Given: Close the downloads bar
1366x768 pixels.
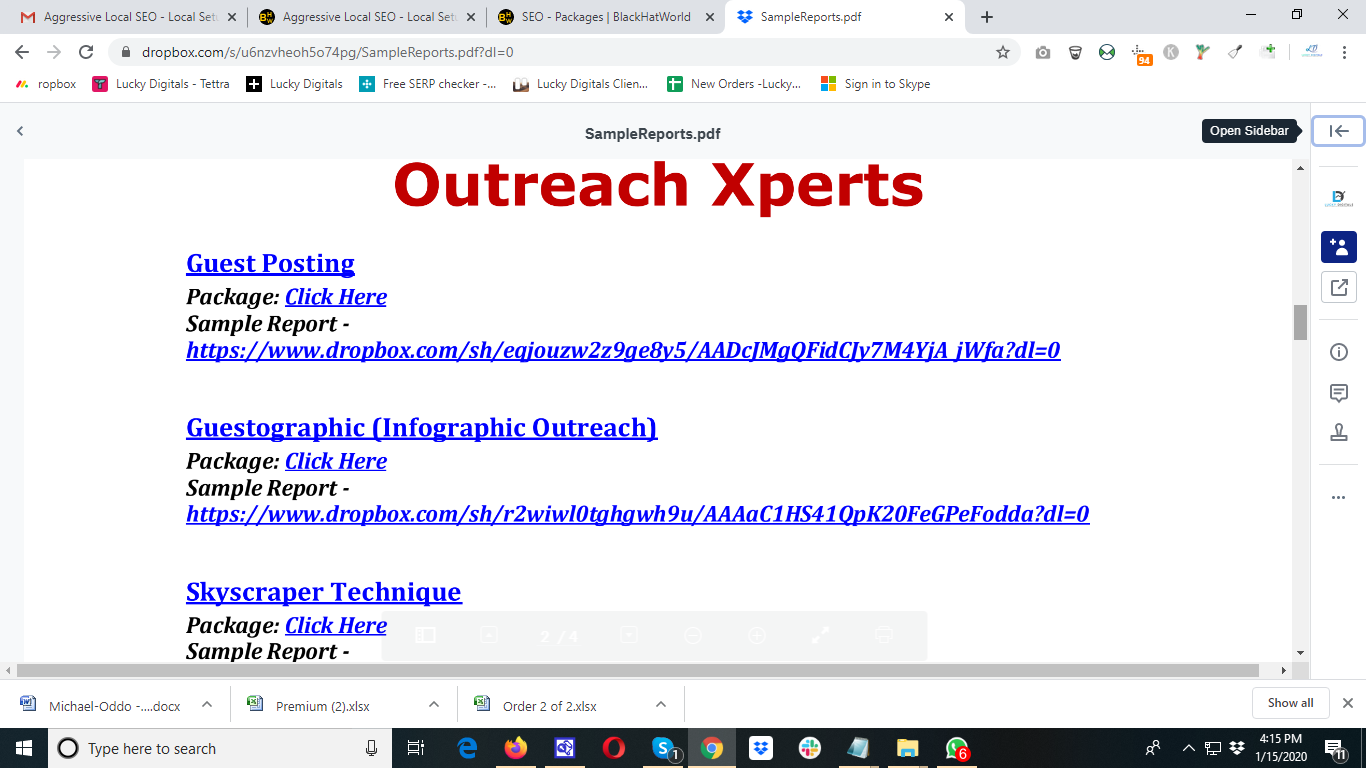Looking at the screenshot, I should (x=1348, y=703).
